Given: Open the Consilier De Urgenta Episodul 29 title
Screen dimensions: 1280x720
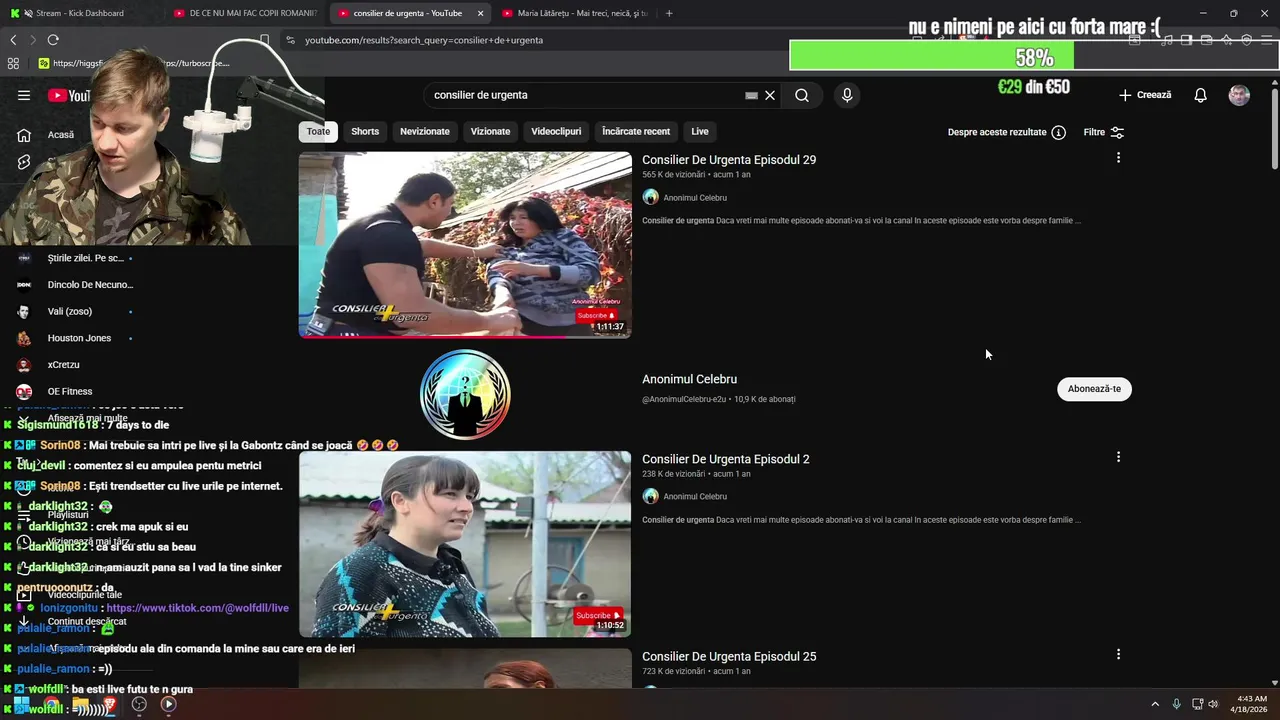Looking at the screenshot, I should click(x=729, y=160).
